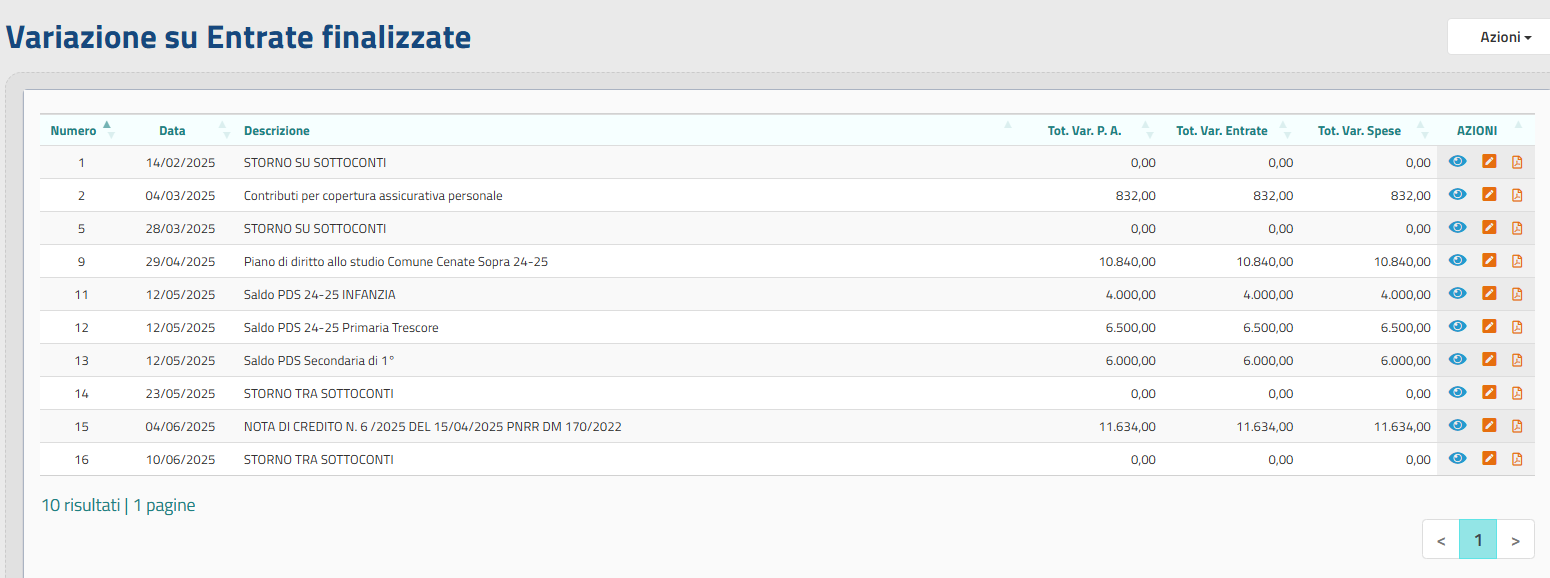This screenshot has width=1550, height=578.
Task: View details of variation number 1
Action: point(1458,162)
